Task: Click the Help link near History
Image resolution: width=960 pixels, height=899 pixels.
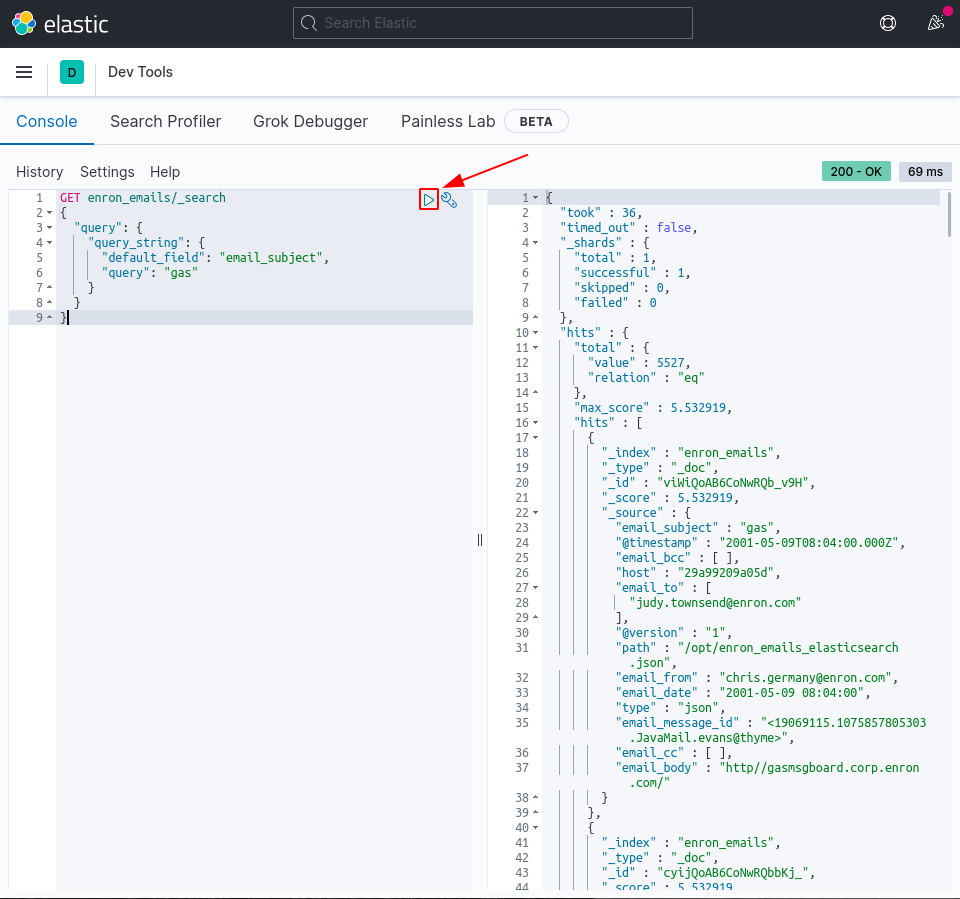Action: point(164,172)
